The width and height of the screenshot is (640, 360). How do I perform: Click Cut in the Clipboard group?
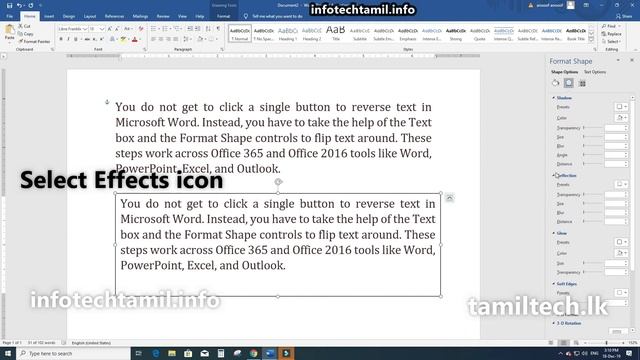[24, 26]
